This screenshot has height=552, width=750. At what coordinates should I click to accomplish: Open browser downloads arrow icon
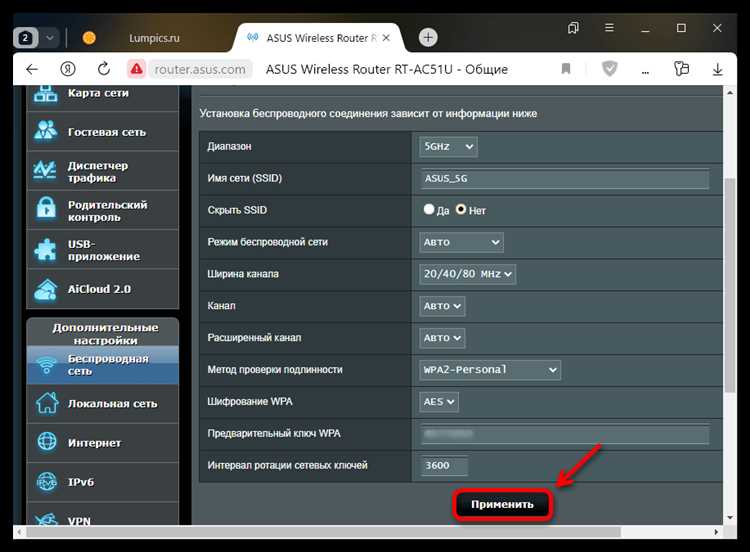pos(717,69)
